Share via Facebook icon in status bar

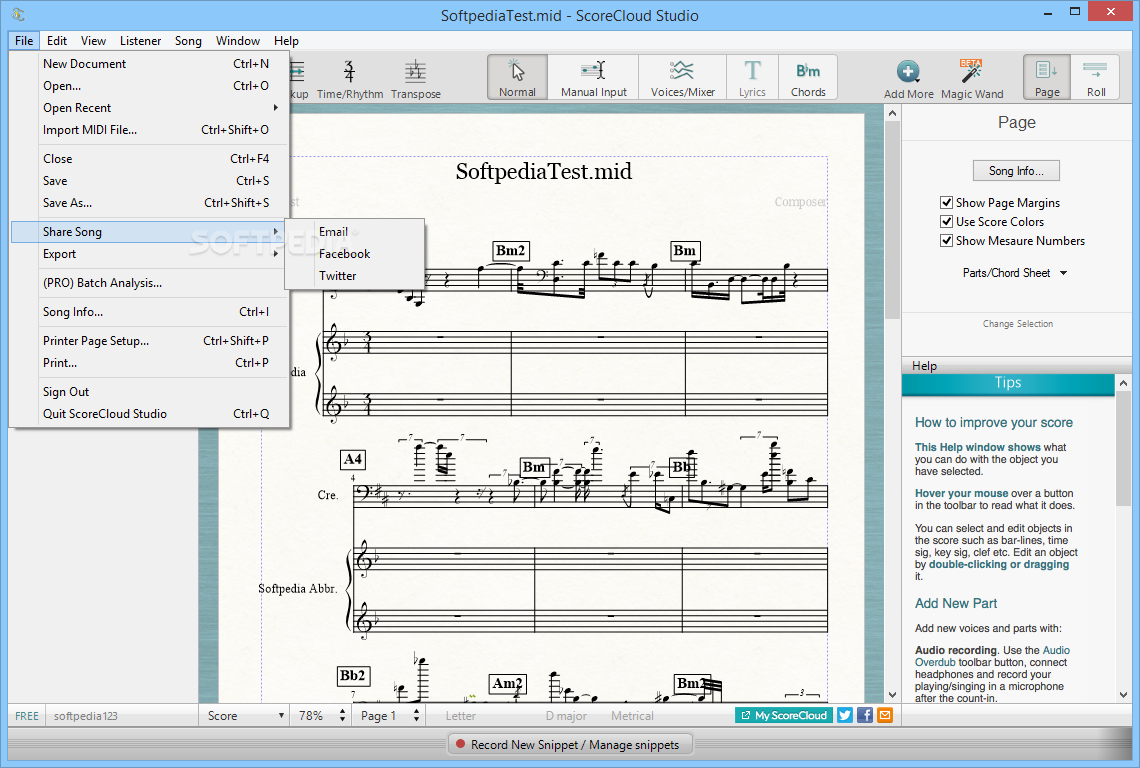point(864,716)
